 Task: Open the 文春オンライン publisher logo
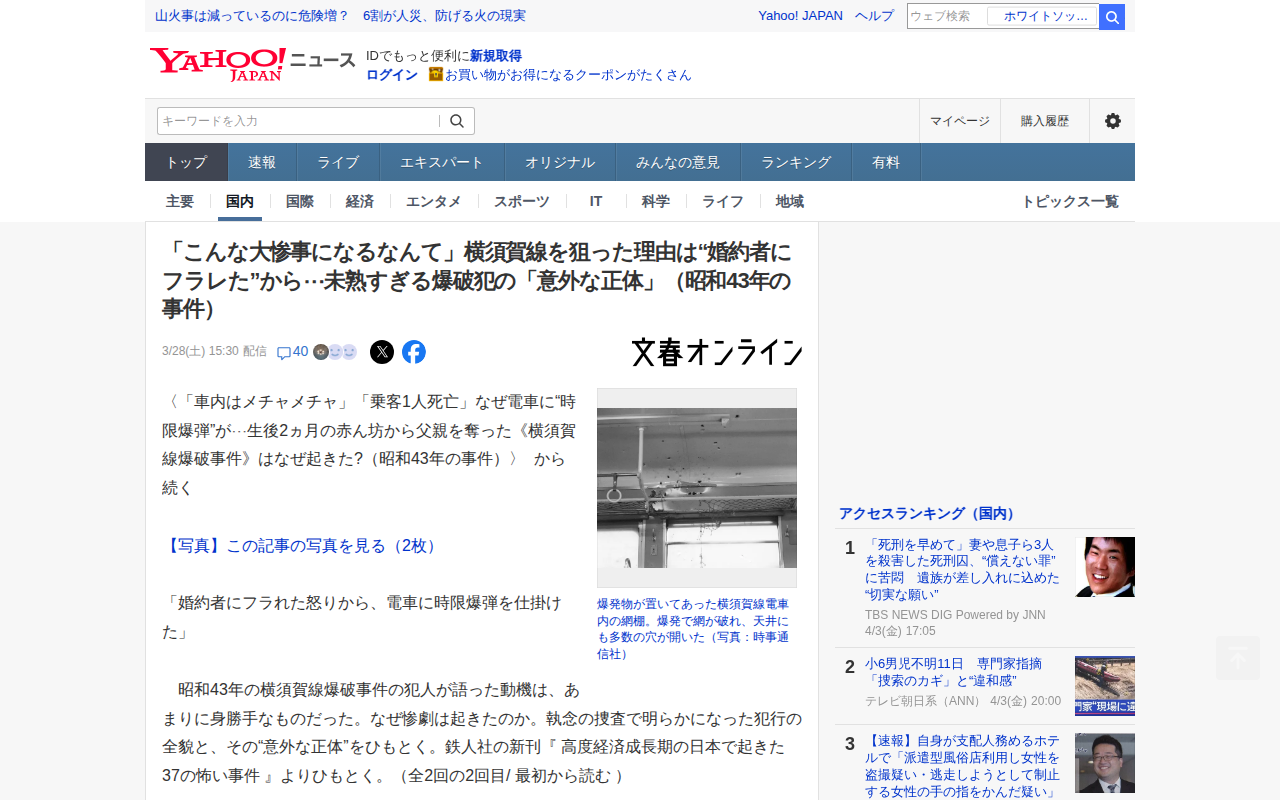tap(717, 352)
